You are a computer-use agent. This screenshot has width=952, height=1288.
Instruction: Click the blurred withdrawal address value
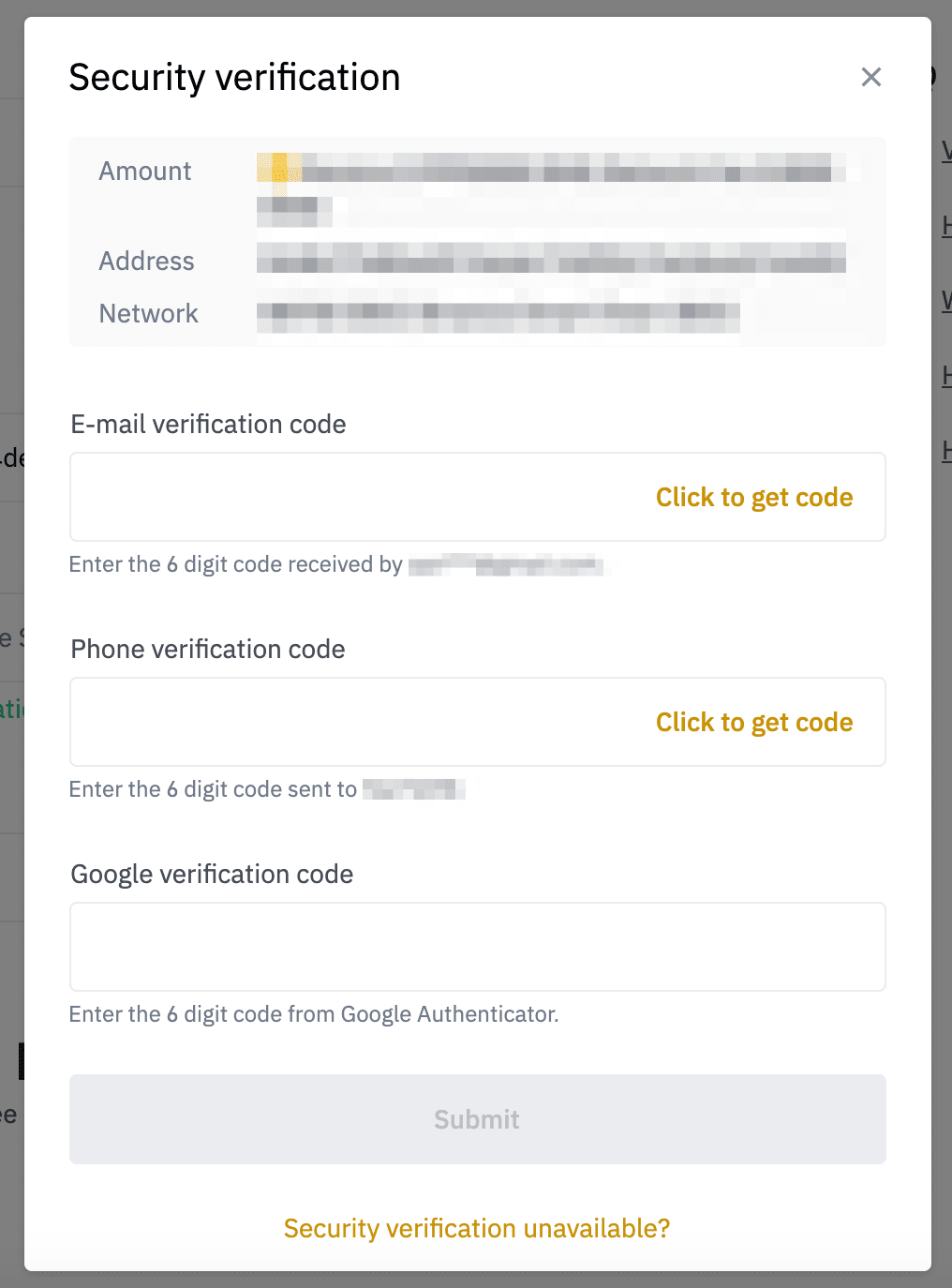(551, 258)
